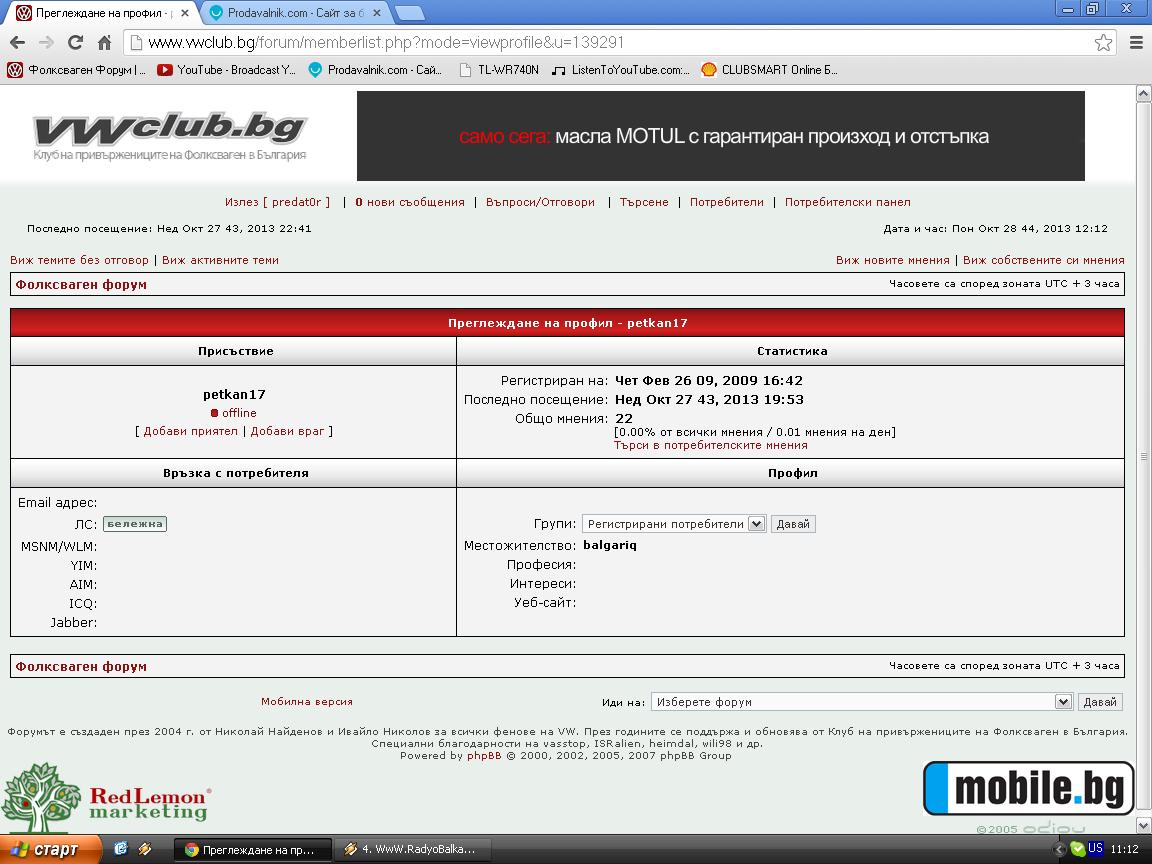Open the Chrome menu hamburger icon
Image resolution: width=1152 pixels, height=864 pixels.
click(x=1136, y=43)
